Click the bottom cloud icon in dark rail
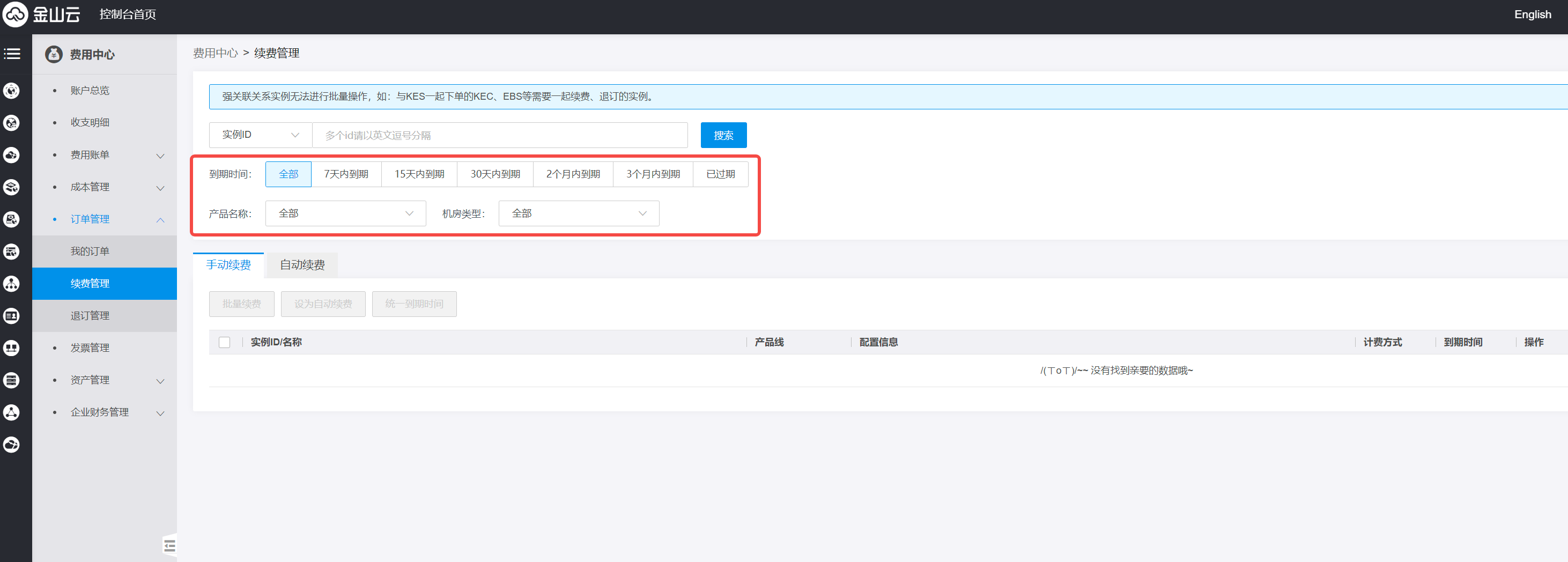This screenshot has height=562, width=1568. (12, 445)
